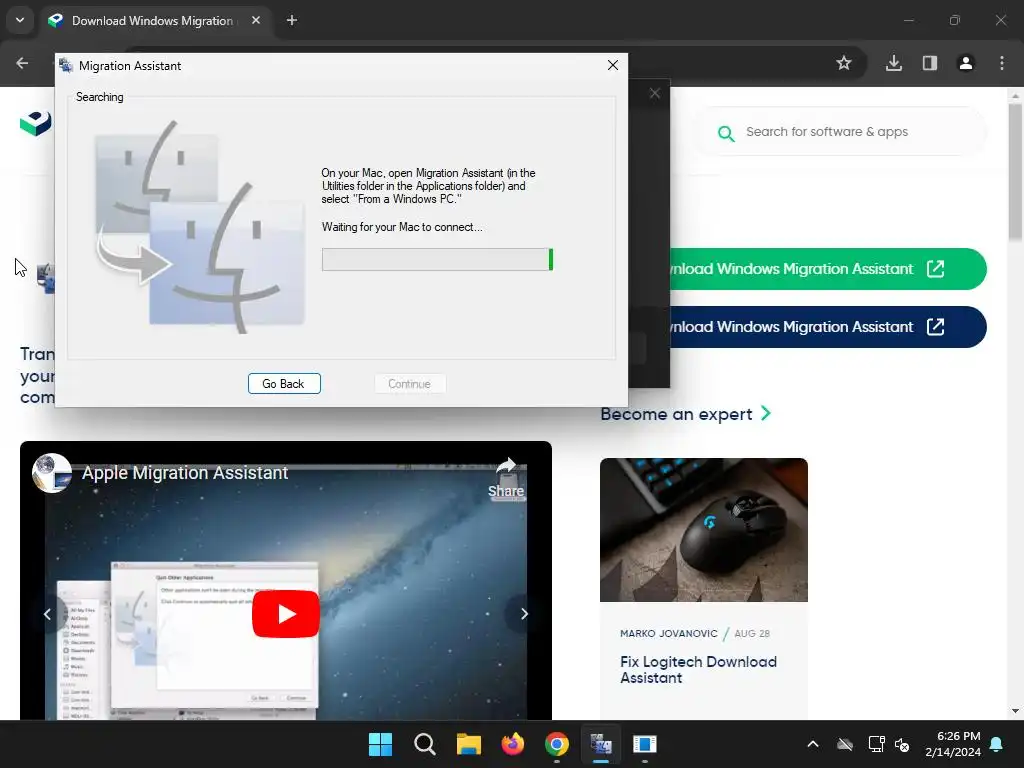Click the chevron next to Become an expert
Screen dimensions: 1024x768
(766, 413)
